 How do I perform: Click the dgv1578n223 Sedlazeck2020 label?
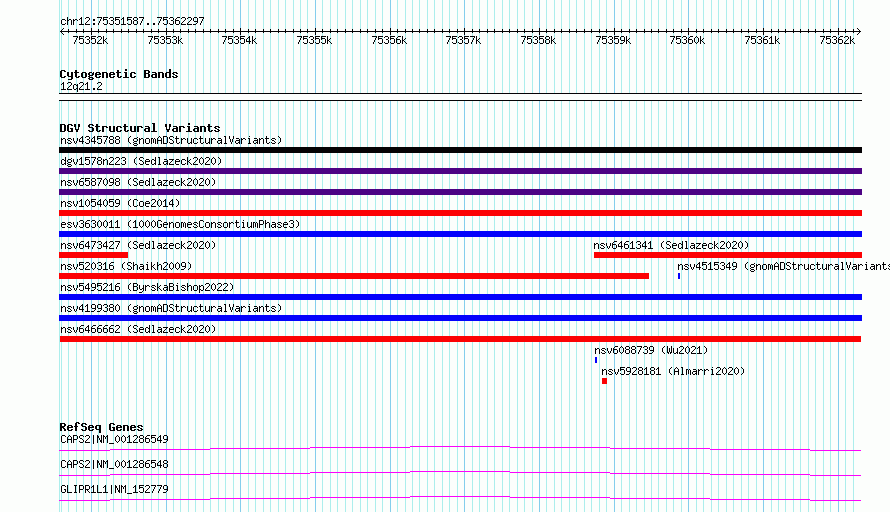[141, 161]
